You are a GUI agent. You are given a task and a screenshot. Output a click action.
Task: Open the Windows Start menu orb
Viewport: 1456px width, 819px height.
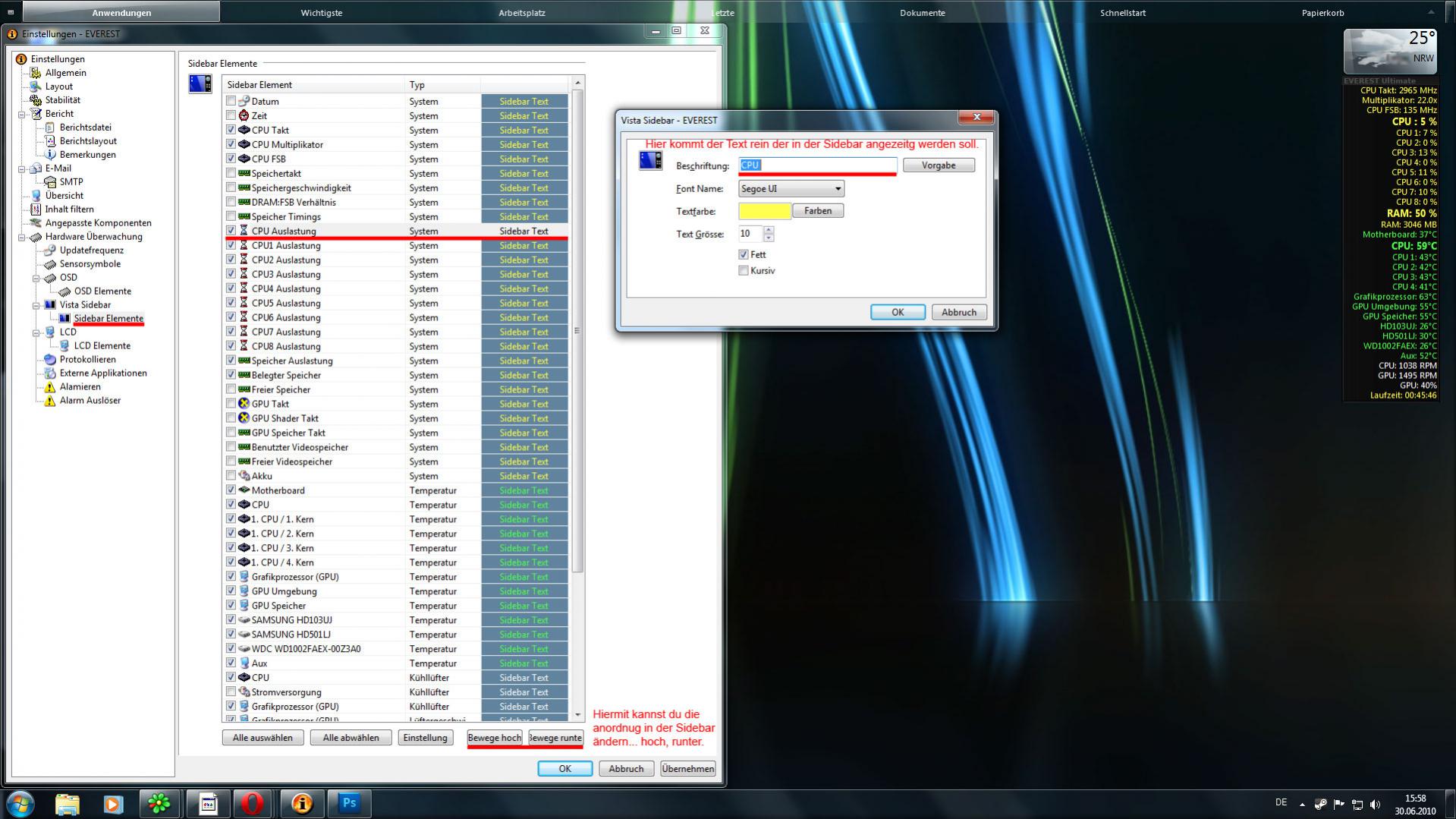tap(20, 803)
